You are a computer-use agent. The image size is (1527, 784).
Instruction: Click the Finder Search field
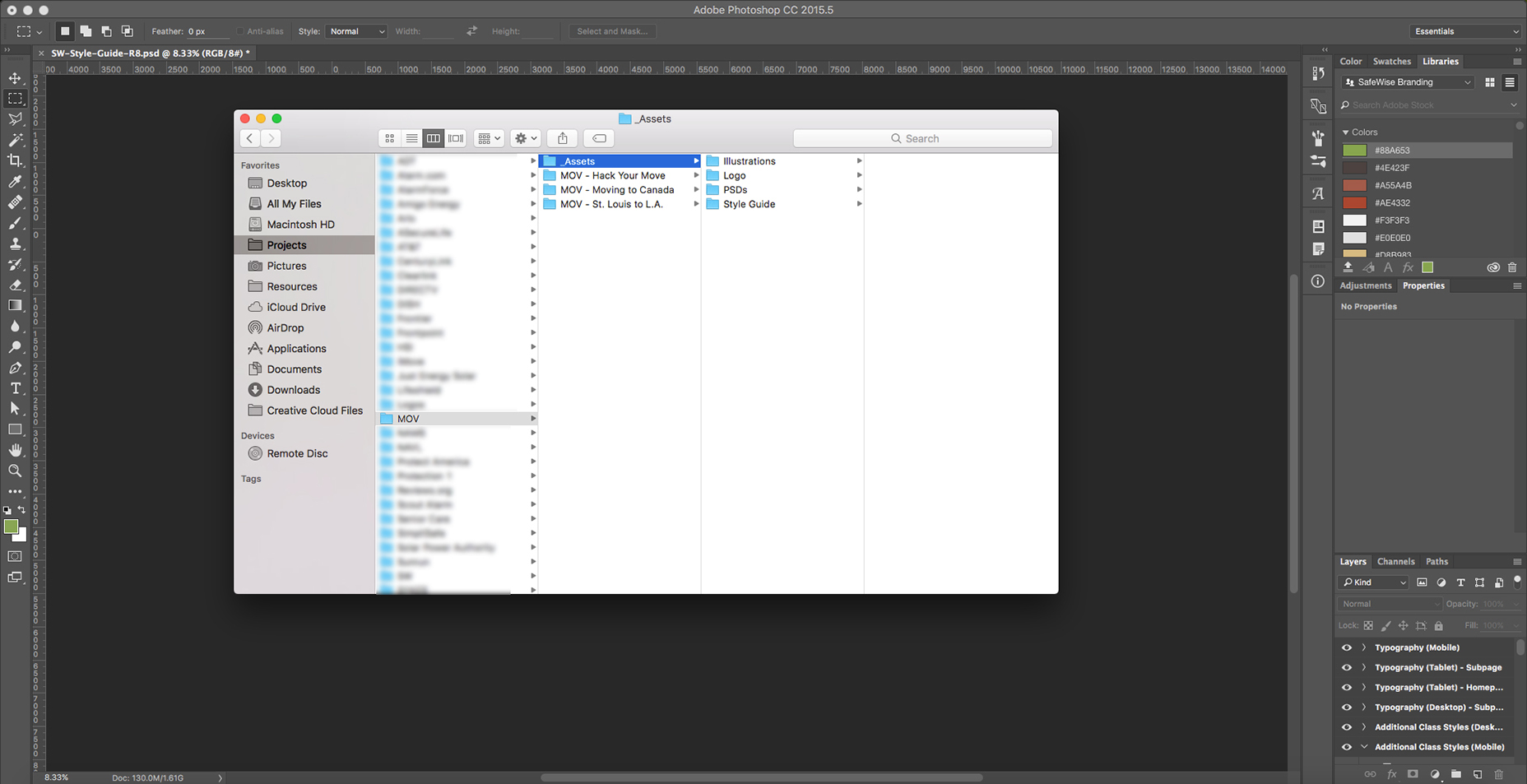coord(922,138)
